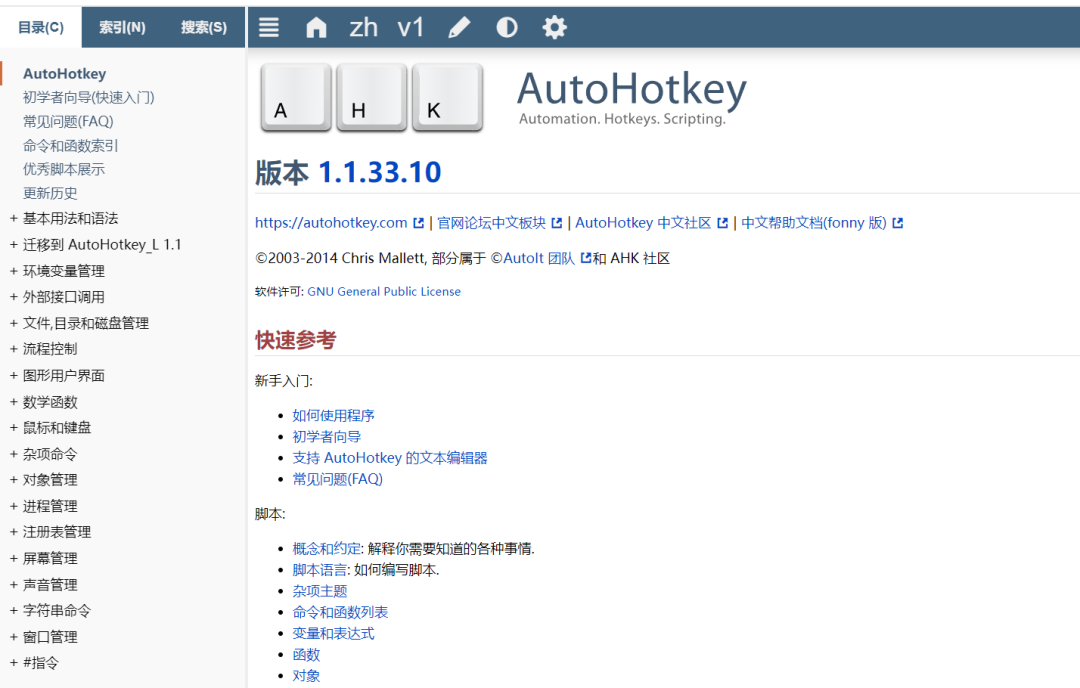Open 优秀脚本展示 in sidebar
This screenshot has height=688, width=1080.
[64, 169]
